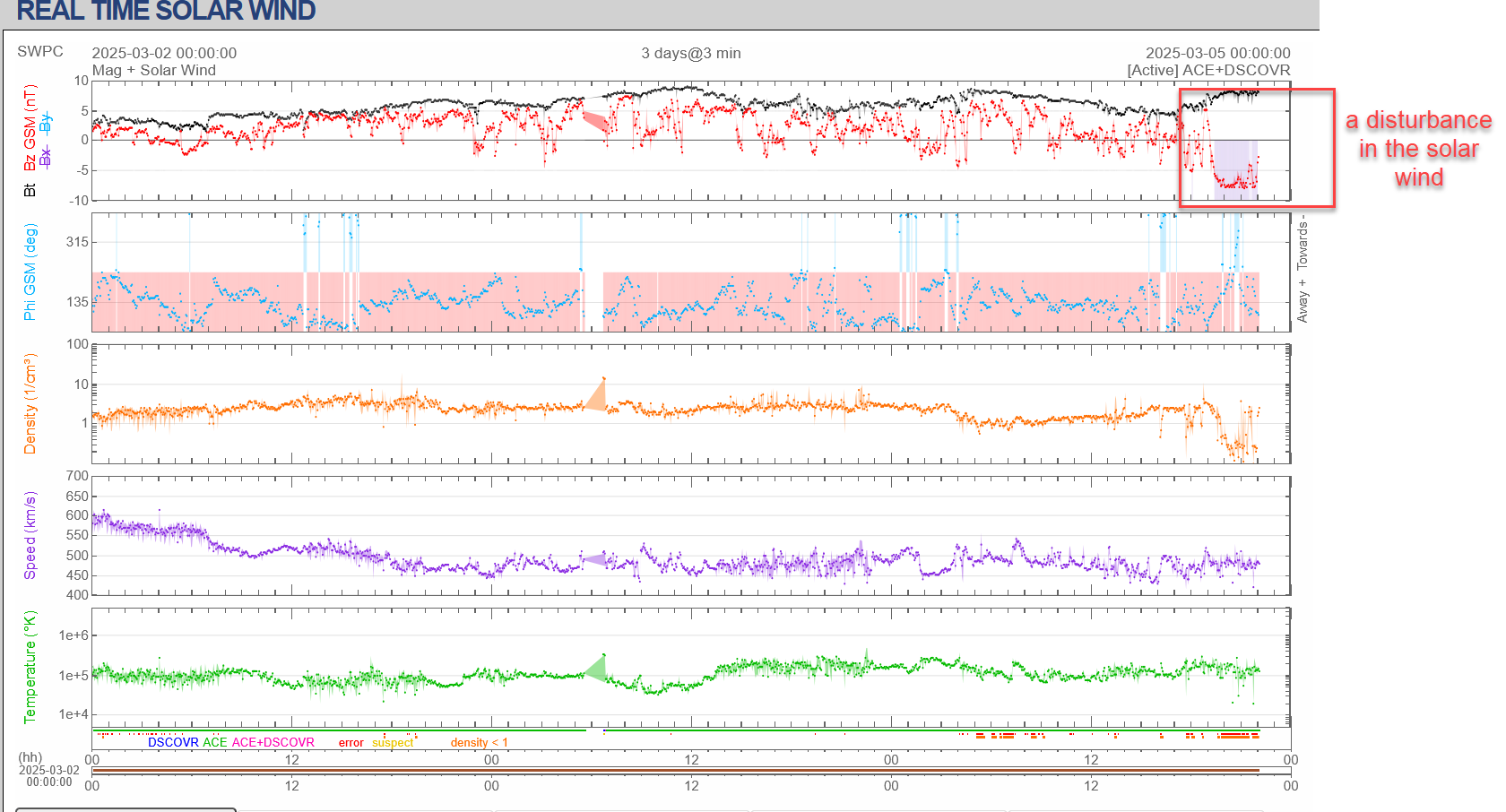The width and height of the screenshot is (1506, 812).
Task: Click the 'Mag + Solar Wind' plot title
Action: tap(154, 70)
